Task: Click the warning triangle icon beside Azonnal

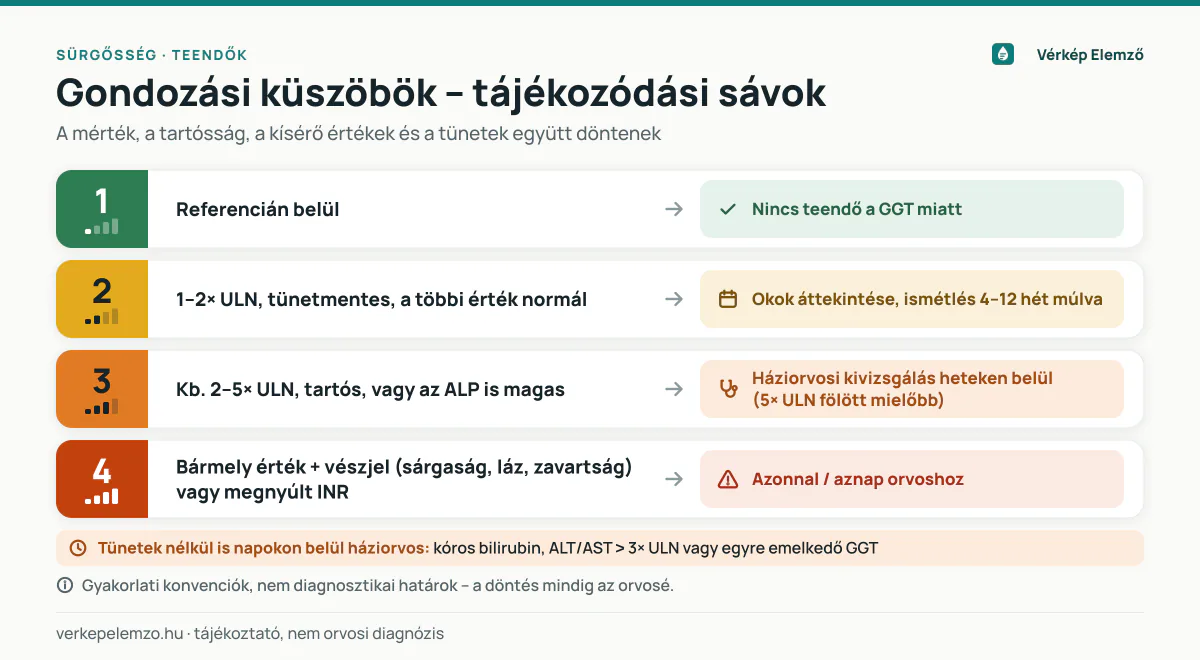Action: pyautogui.click(x=729, y=479)
